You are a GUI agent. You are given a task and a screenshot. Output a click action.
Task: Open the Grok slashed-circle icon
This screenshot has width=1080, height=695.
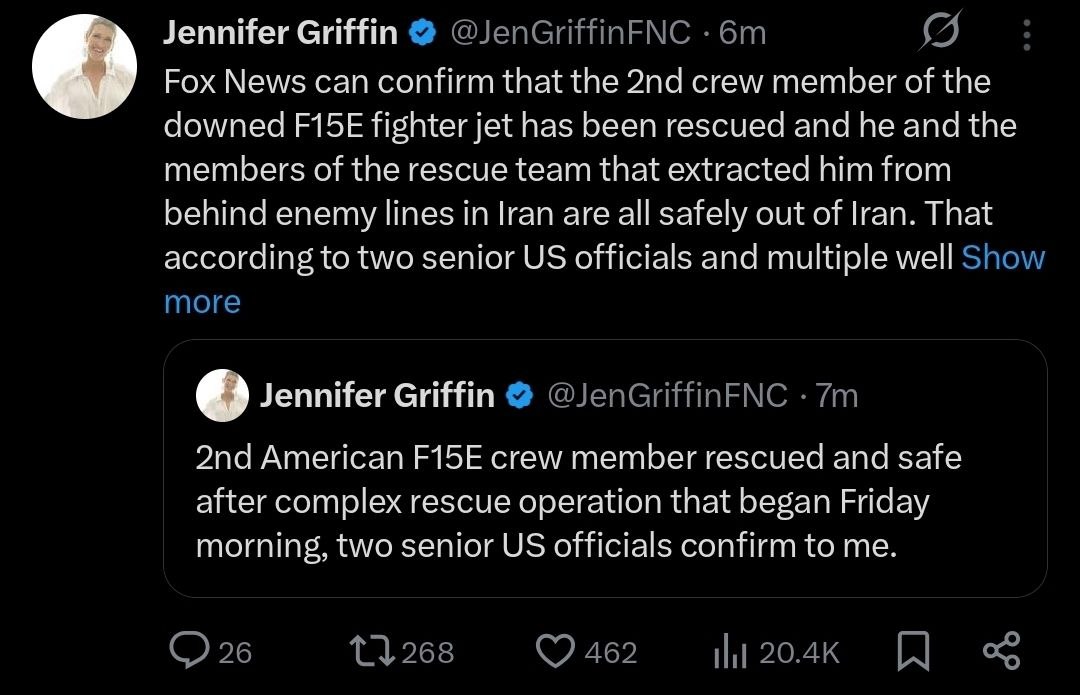(x=940, y=31)
